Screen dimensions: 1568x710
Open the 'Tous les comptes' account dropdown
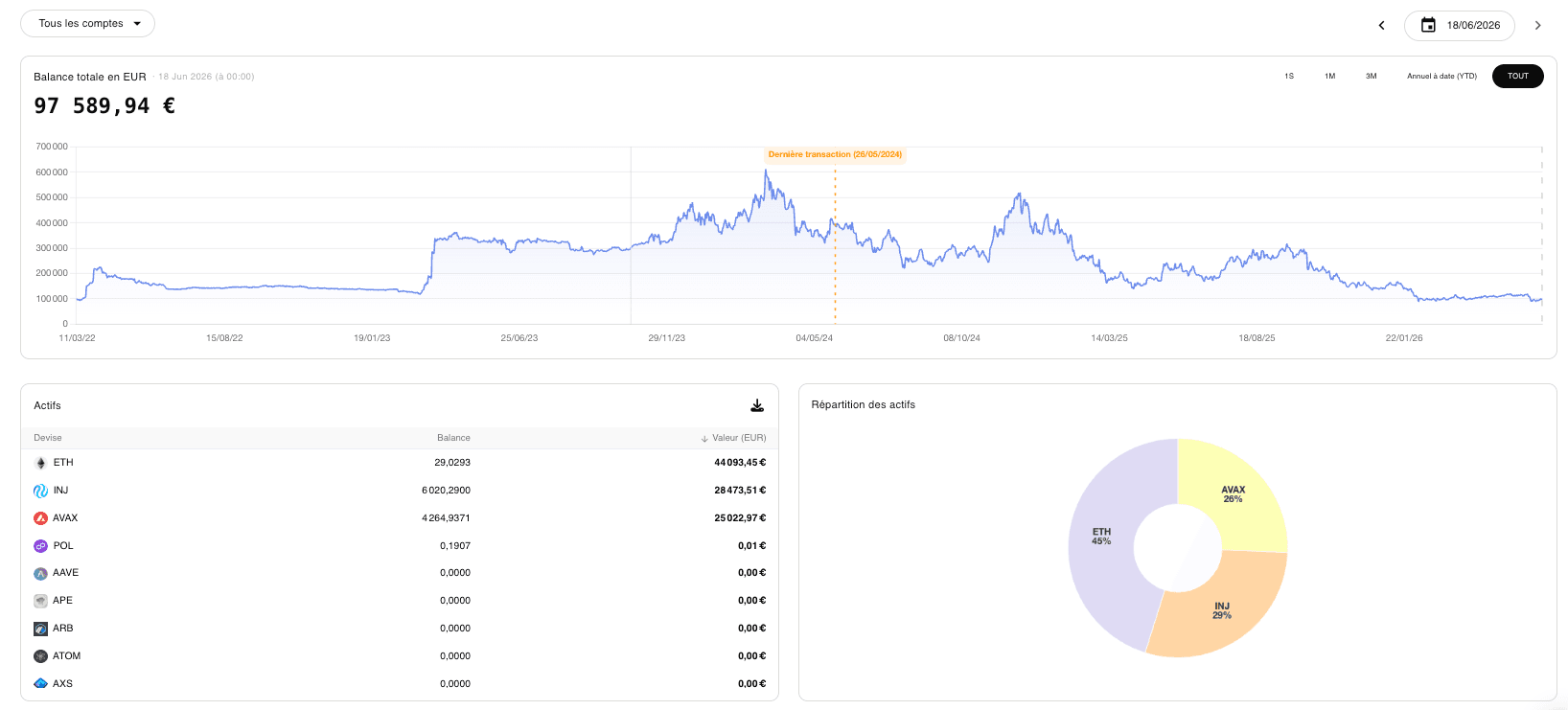coord(87,24)
